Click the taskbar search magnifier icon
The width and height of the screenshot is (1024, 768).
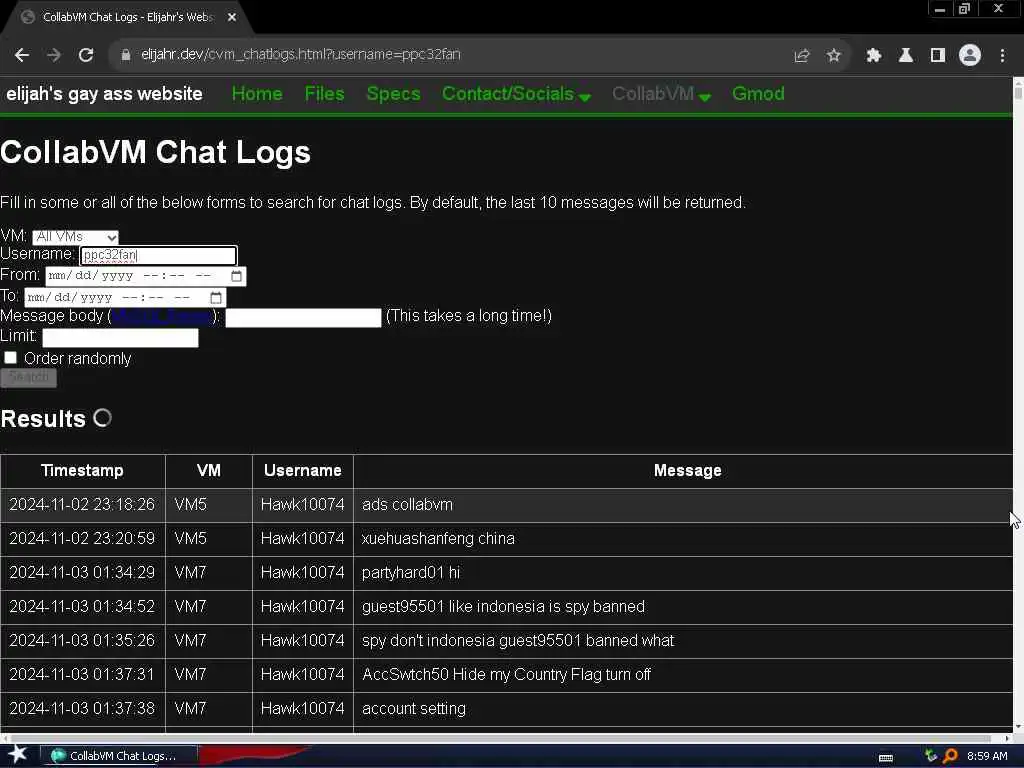950,756
